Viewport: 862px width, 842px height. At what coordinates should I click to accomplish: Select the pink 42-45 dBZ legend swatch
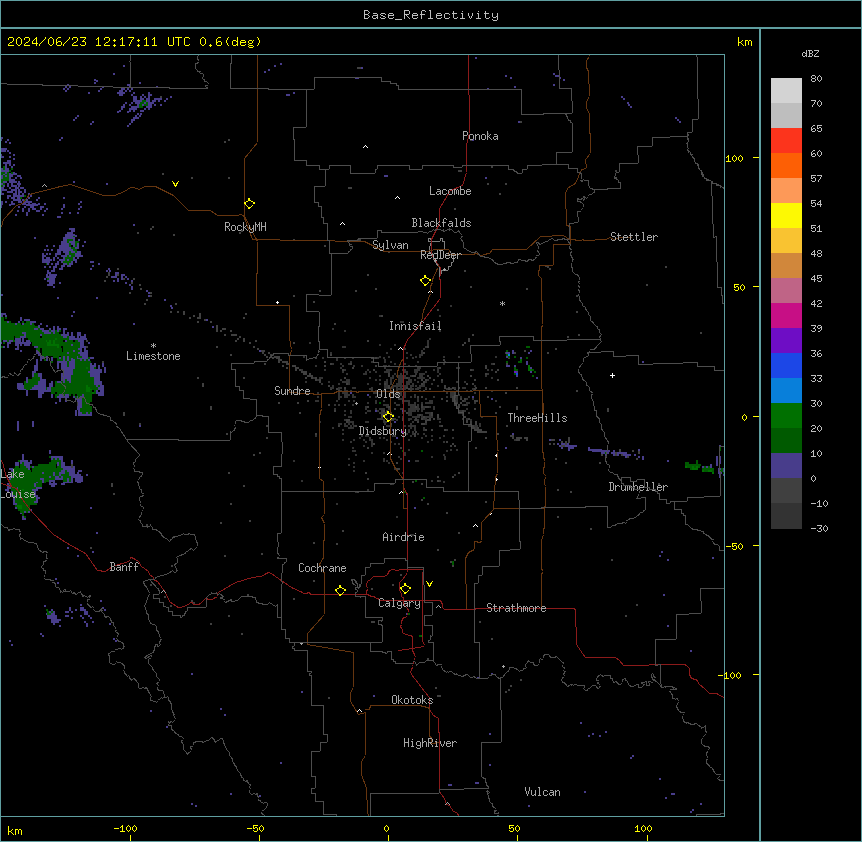pos(786,291)
